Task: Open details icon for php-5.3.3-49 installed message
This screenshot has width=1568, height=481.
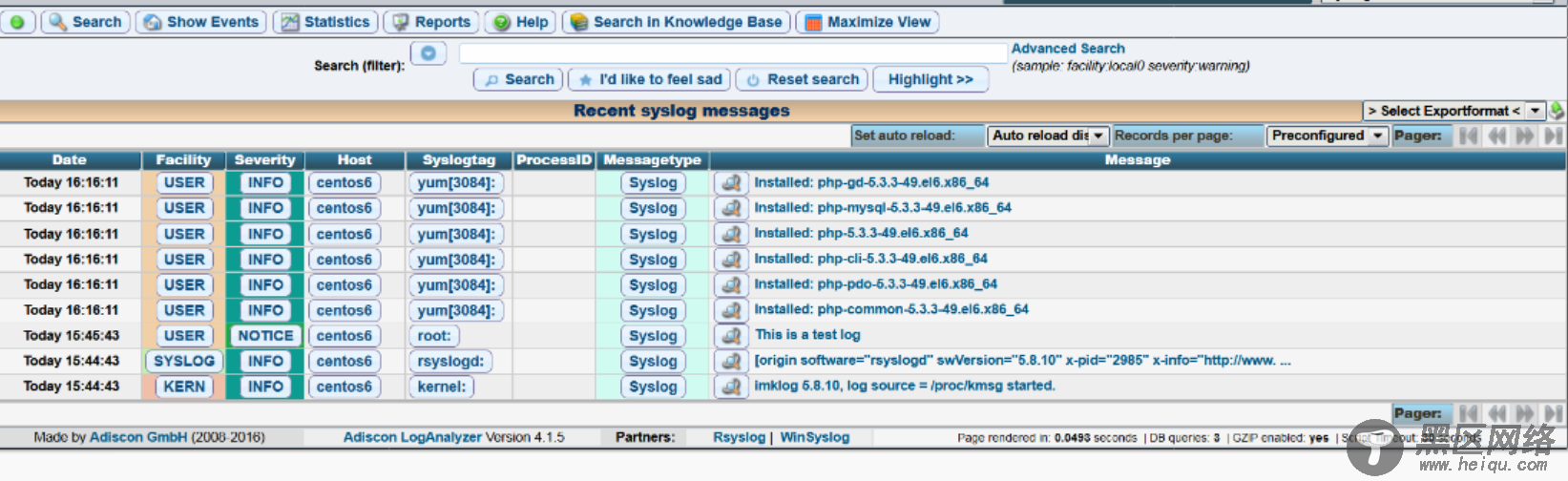Action: [731, 234]
